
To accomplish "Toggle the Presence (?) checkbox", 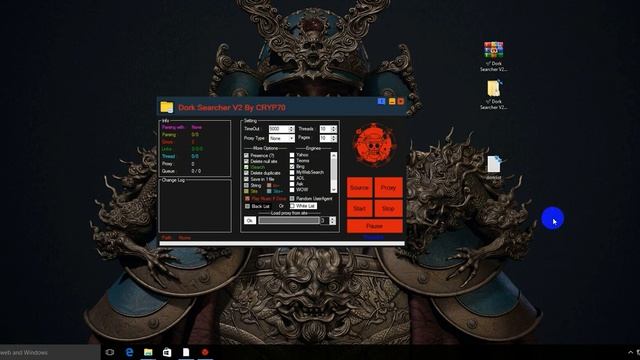I will 246,156.
